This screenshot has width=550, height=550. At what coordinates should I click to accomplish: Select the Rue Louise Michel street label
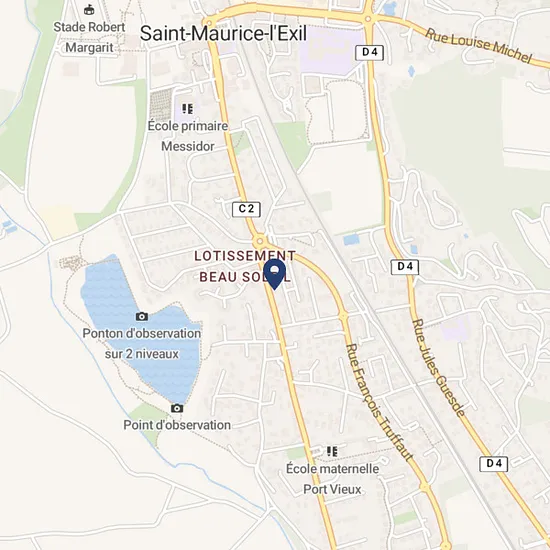pos(478,46)
